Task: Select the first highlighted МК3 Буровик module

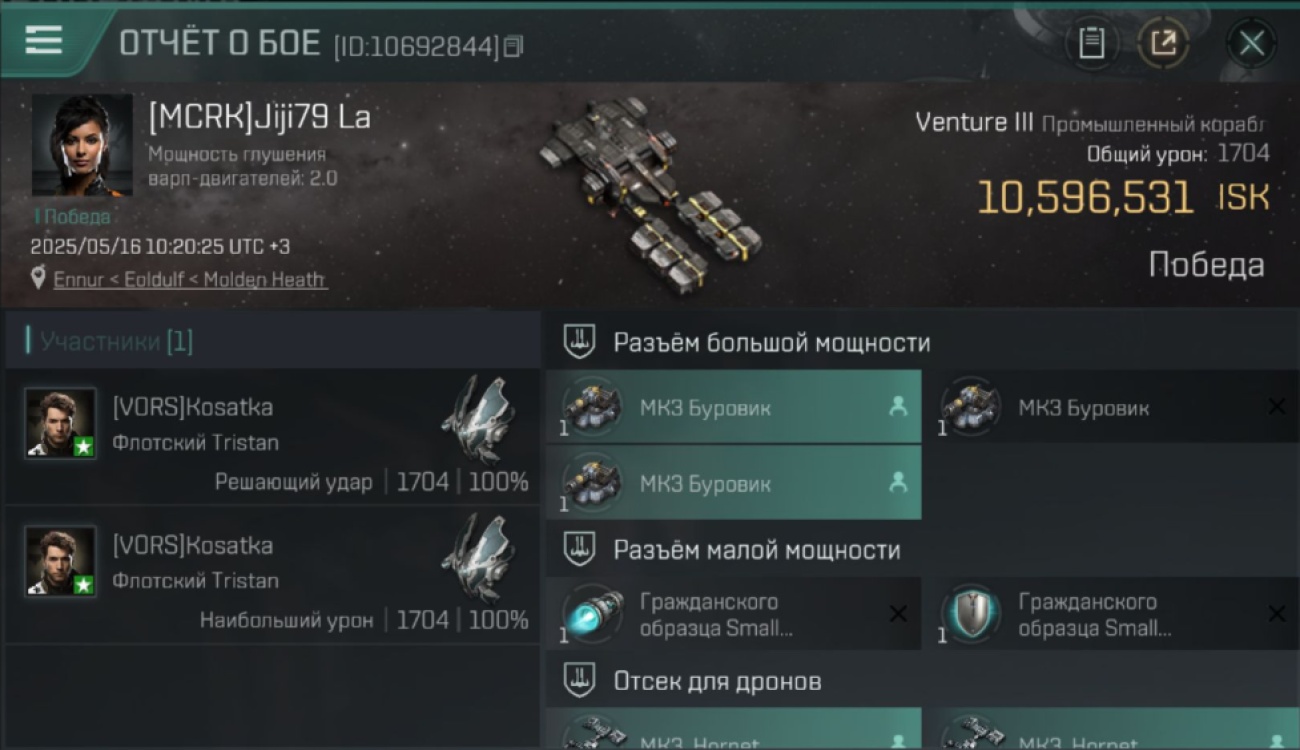Action: point(733,407)
